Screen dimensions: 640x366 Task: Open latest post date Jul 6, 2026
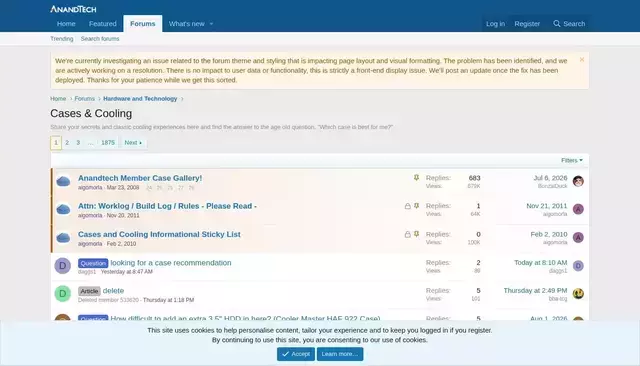(550, 178)
